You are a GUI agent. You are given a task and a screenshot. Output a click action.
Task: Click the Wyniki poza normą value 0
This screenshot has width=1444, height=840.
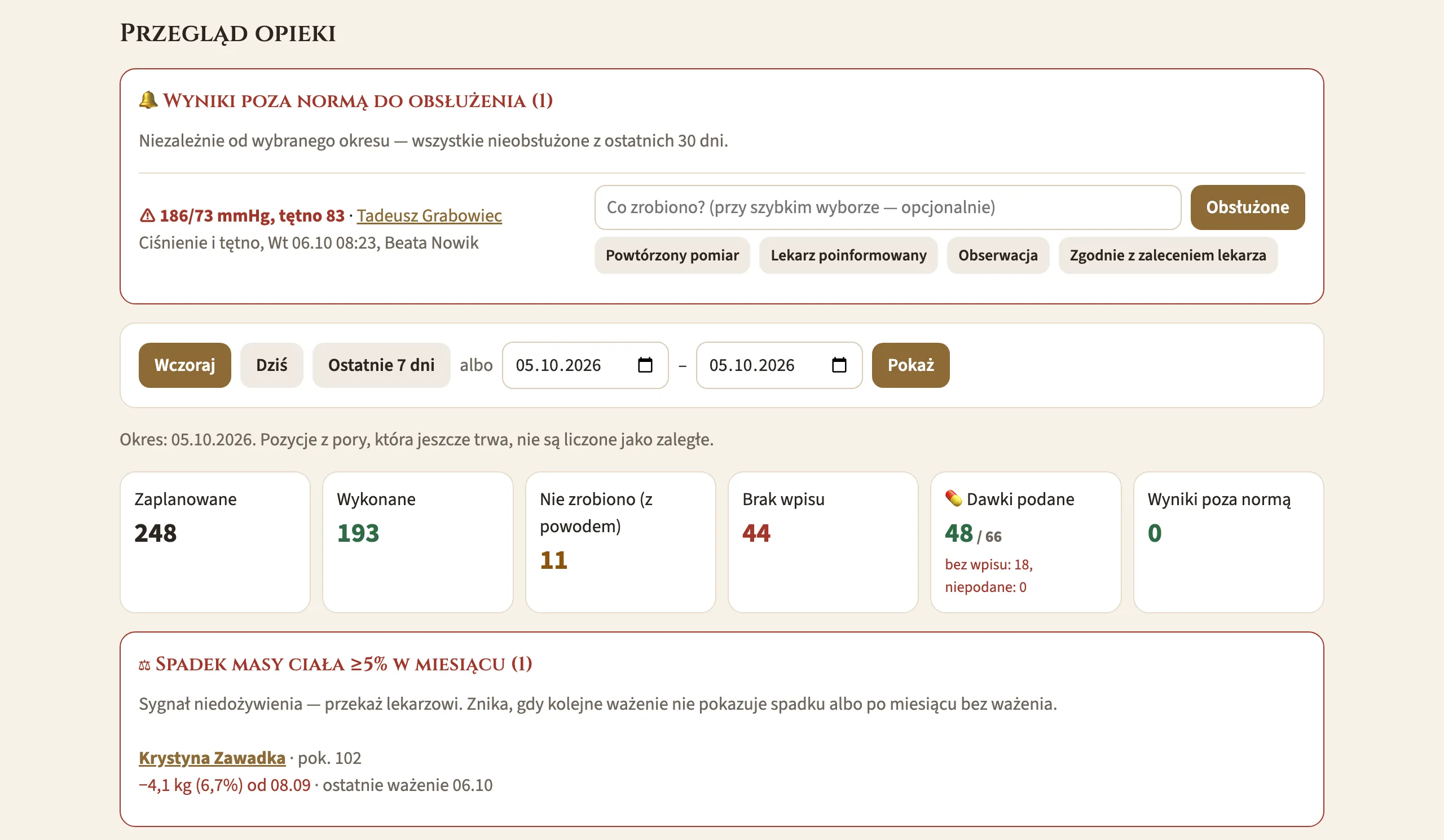point(1155,533)
